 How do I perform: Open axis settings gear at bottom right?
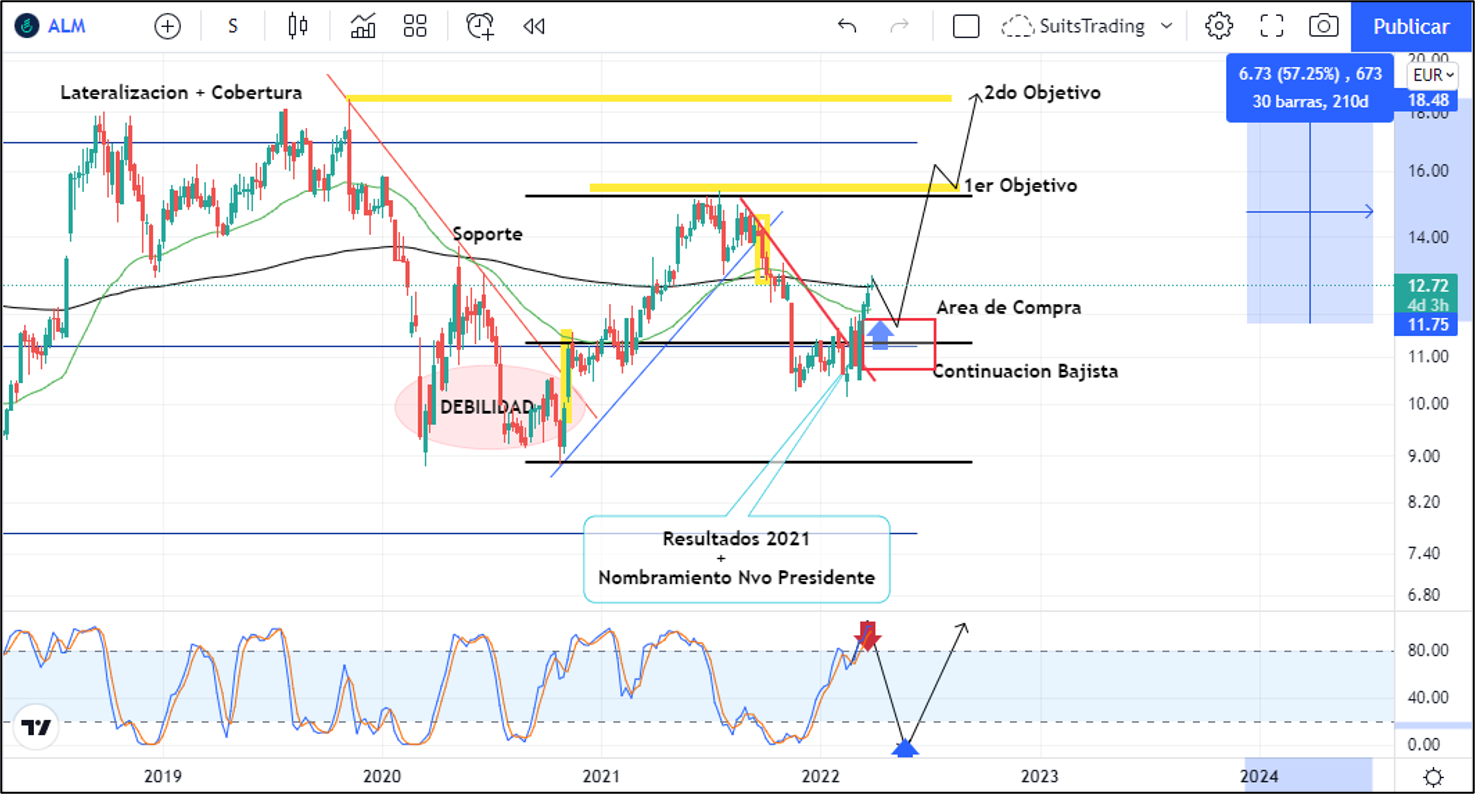[1433, 777]
